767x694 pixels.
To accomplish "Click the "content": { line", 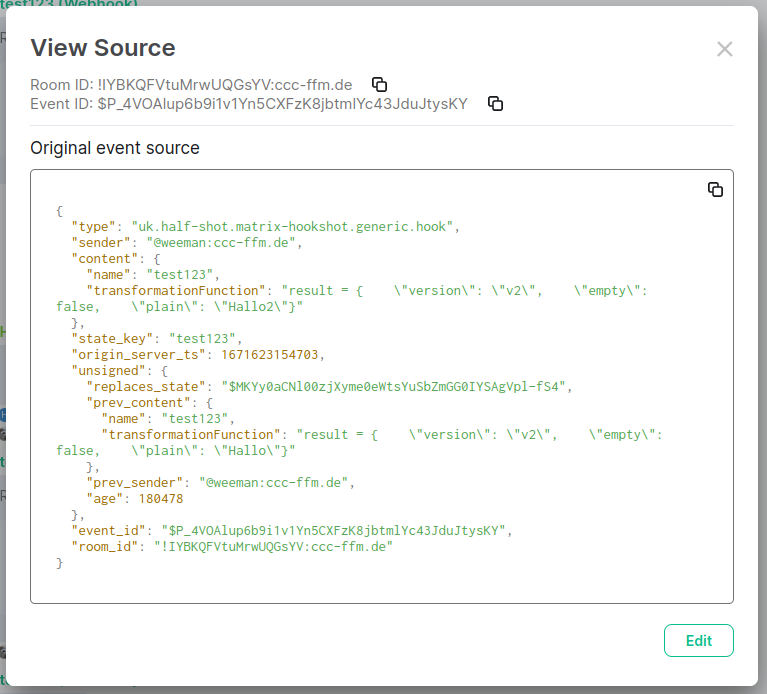I will coord(116,259).
